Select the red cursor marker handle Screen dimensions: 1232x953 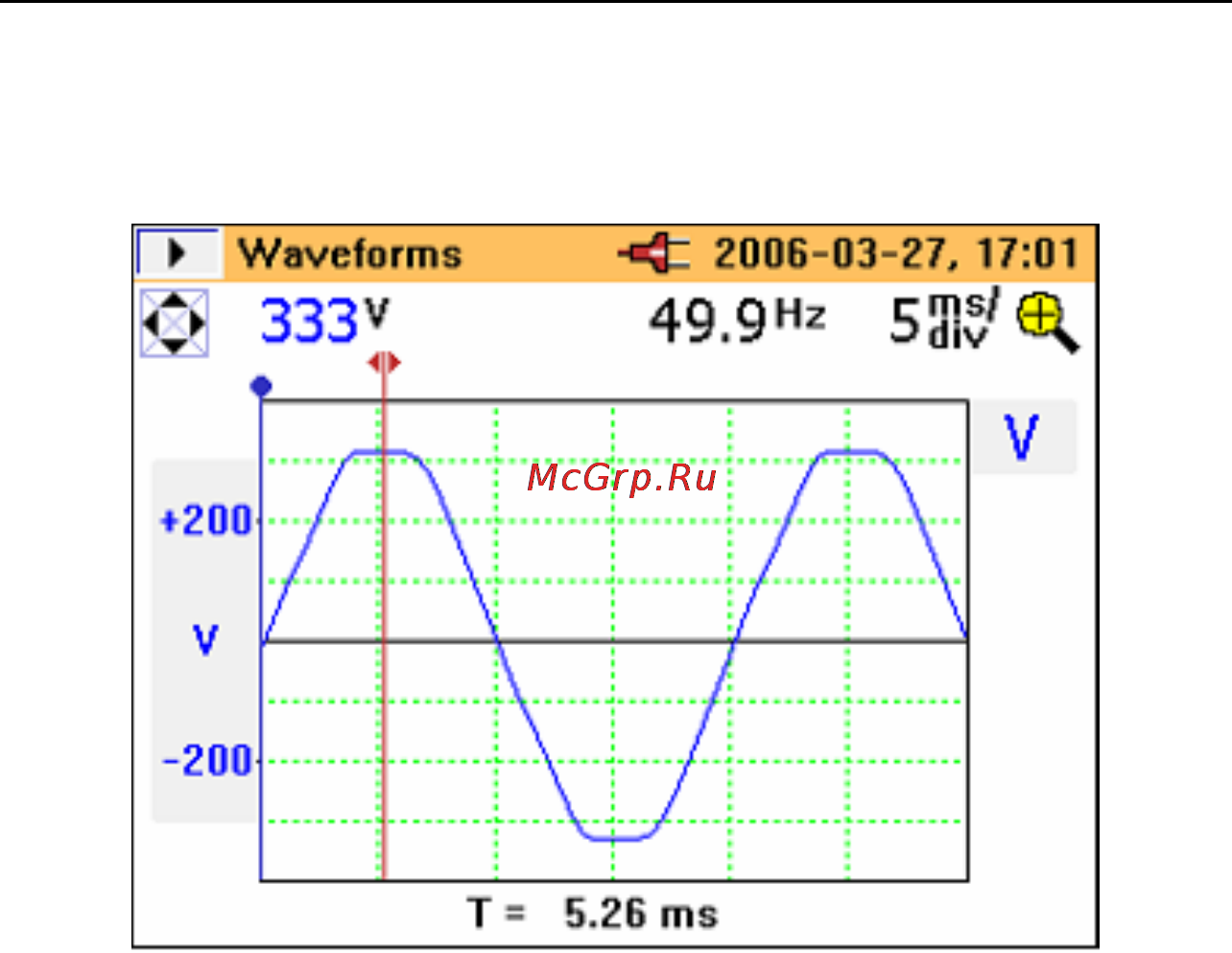point(384,363)
